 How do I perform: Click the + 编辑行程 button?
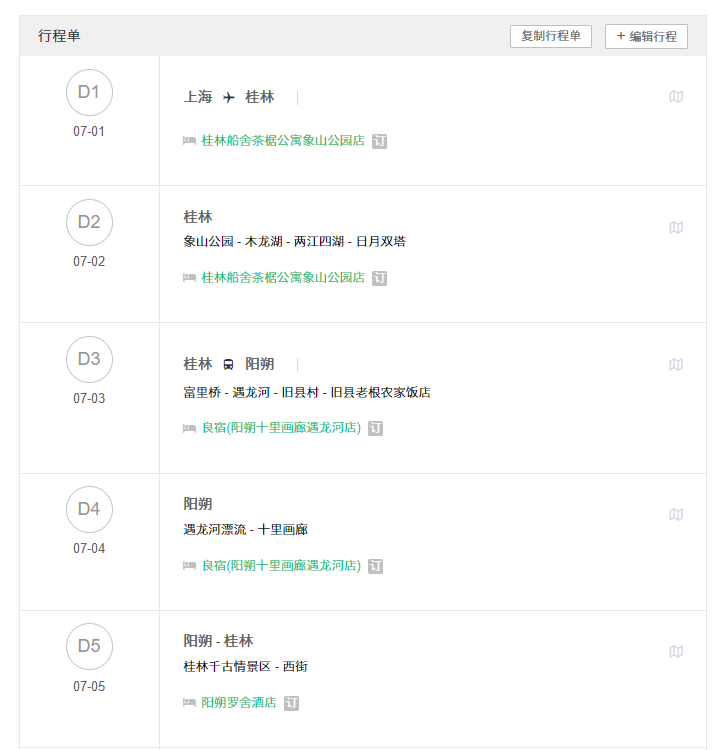(646, 36)
